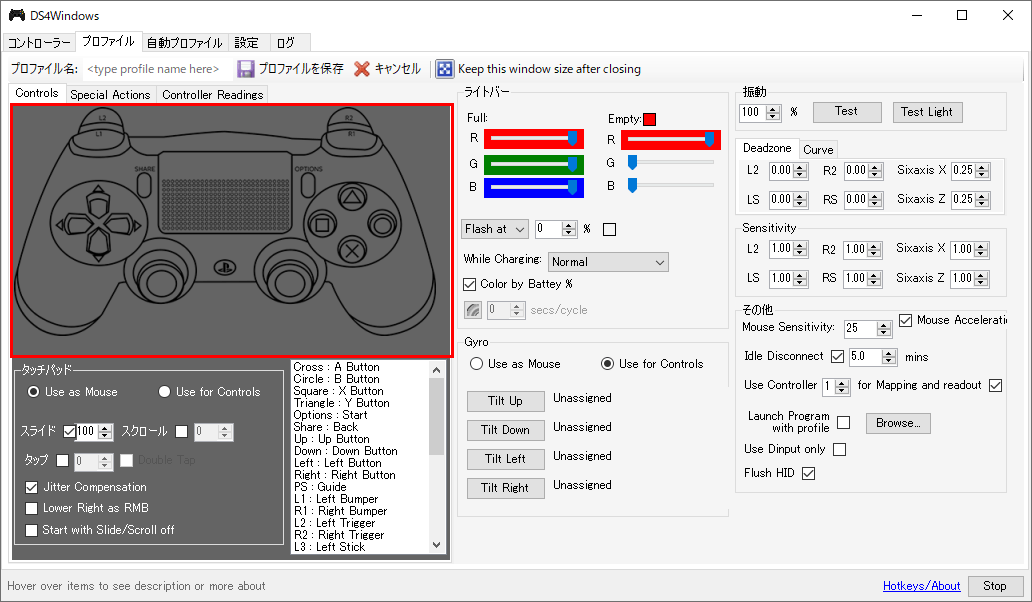The image size is (1032, 602).
Task: Open the Flash at dropdown
Action: [495, 229]
